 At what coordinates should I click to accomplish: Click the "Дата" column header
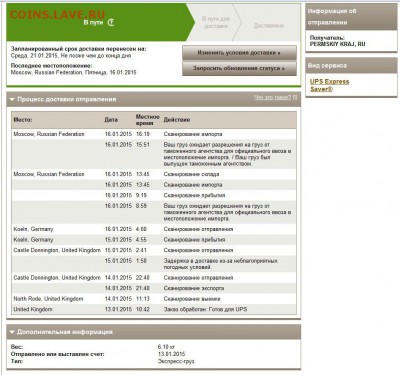click(x=111, y=120)
